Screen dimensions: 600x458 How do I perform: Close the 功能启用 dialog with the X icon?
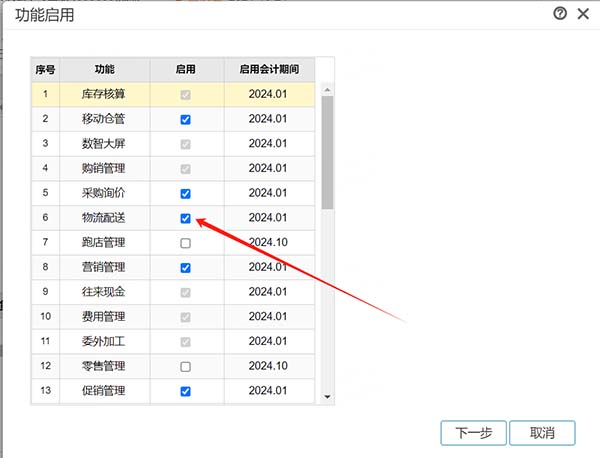point(582,14)
